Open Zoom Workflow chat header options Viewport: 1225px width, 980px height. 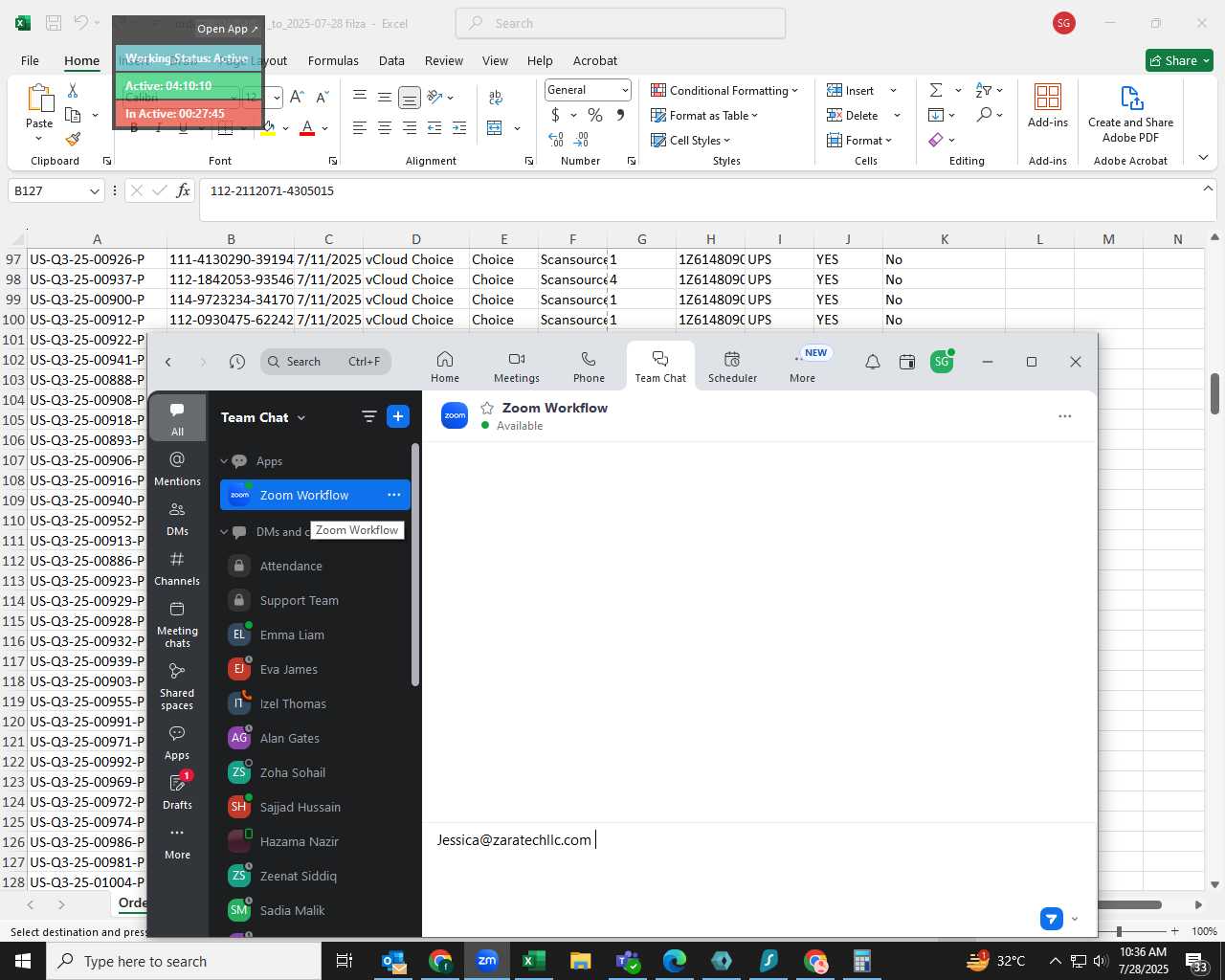[1064, 416]
